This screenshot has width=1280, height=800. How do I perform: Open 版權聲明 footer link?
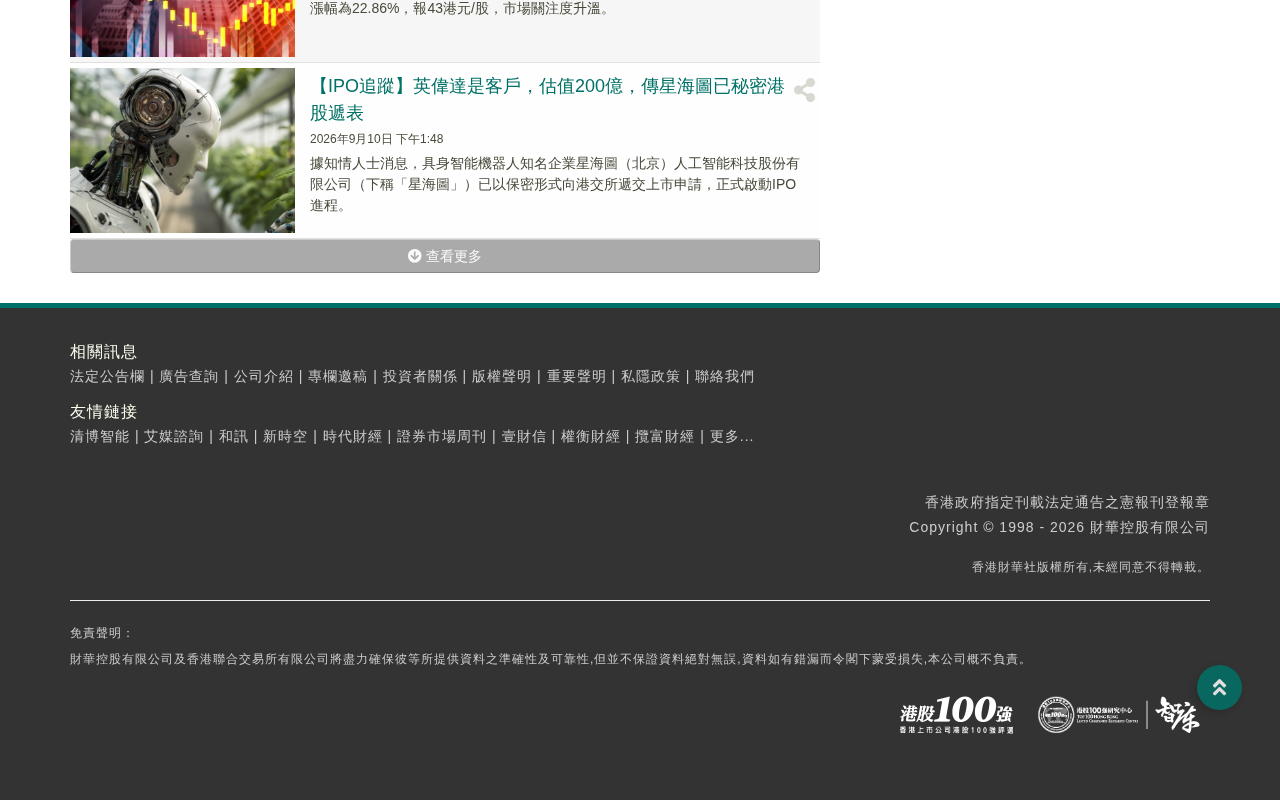tap(502, 377)
